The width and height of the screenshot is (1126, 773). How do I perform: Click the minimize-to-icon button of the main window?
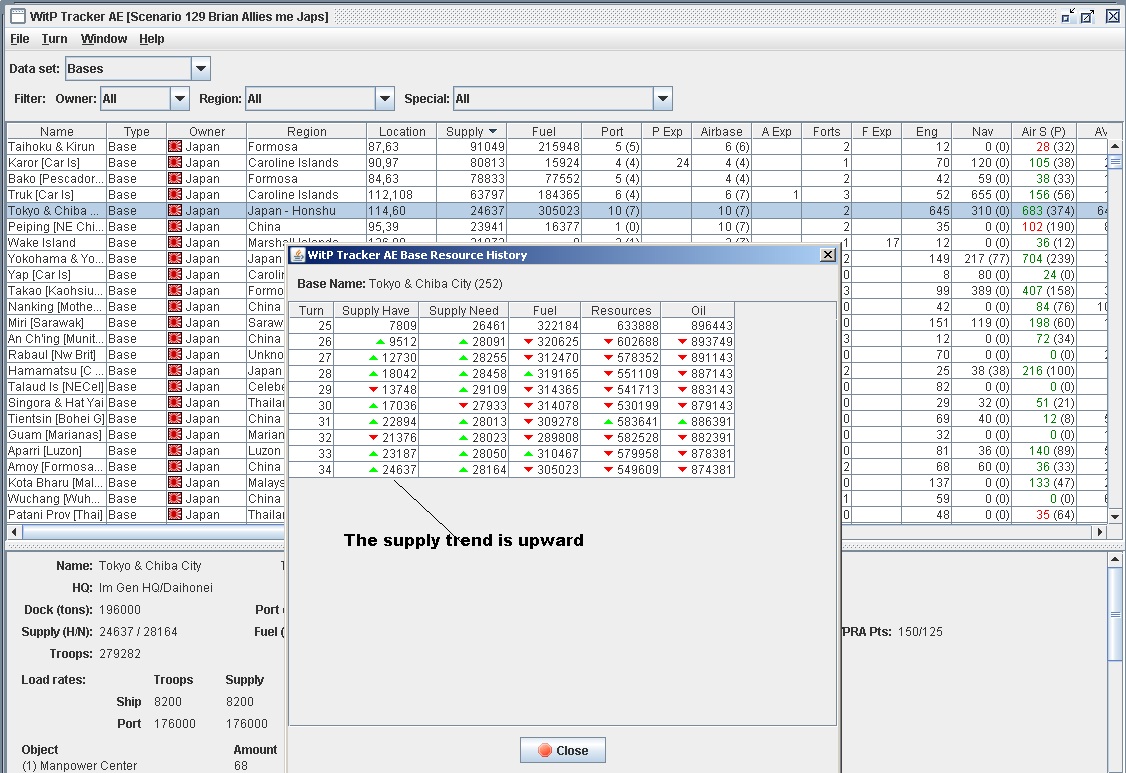click(1068, 16)
